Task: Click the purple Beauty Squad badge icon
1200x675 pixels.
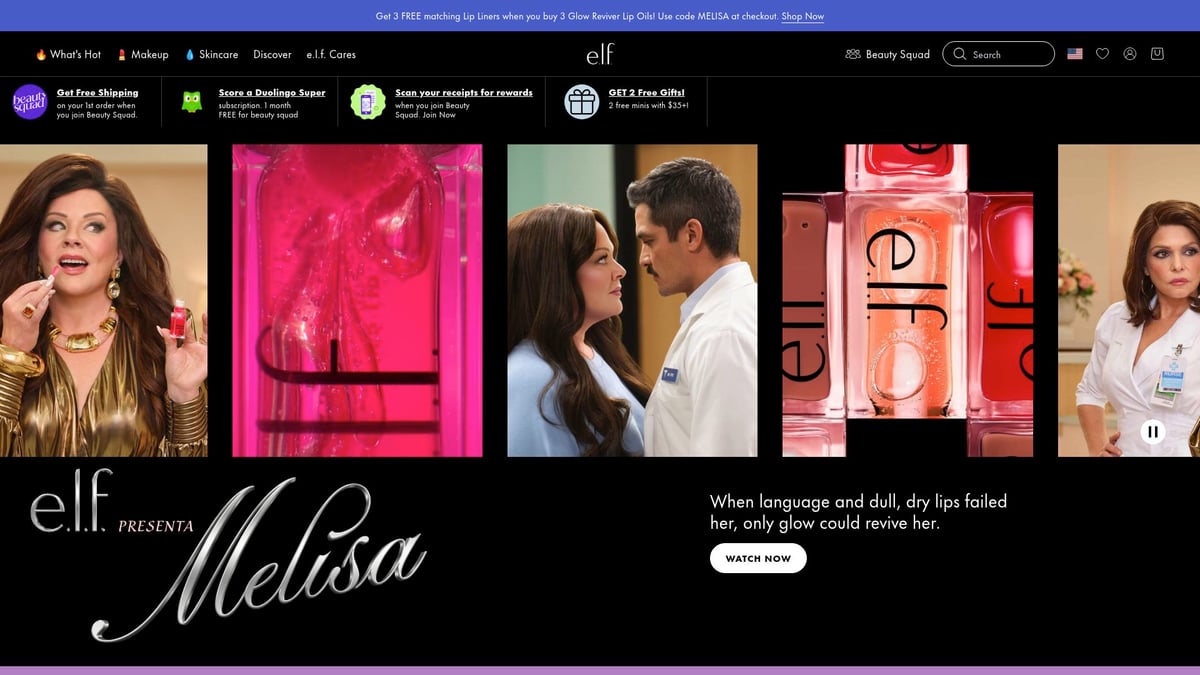Action: 29,102
